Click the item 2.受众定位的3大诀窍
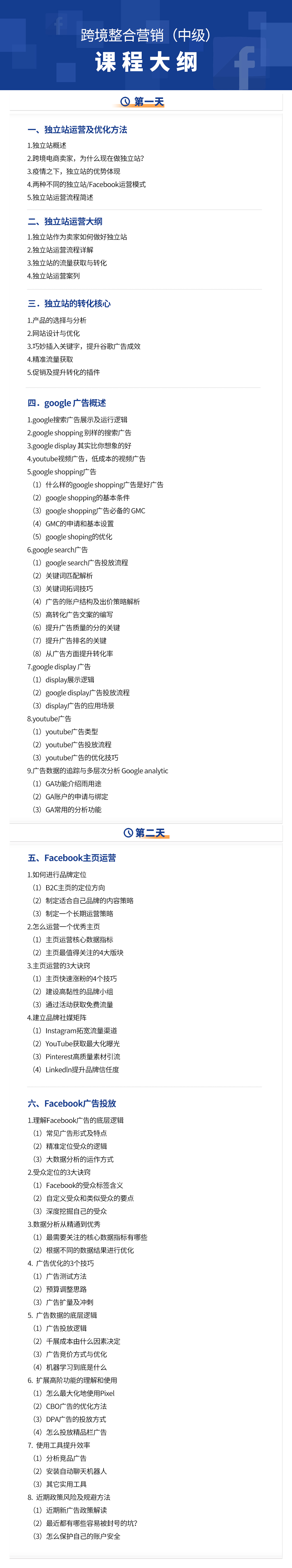This screenshot has height=1568, width=292. (x=59, y=1172)
